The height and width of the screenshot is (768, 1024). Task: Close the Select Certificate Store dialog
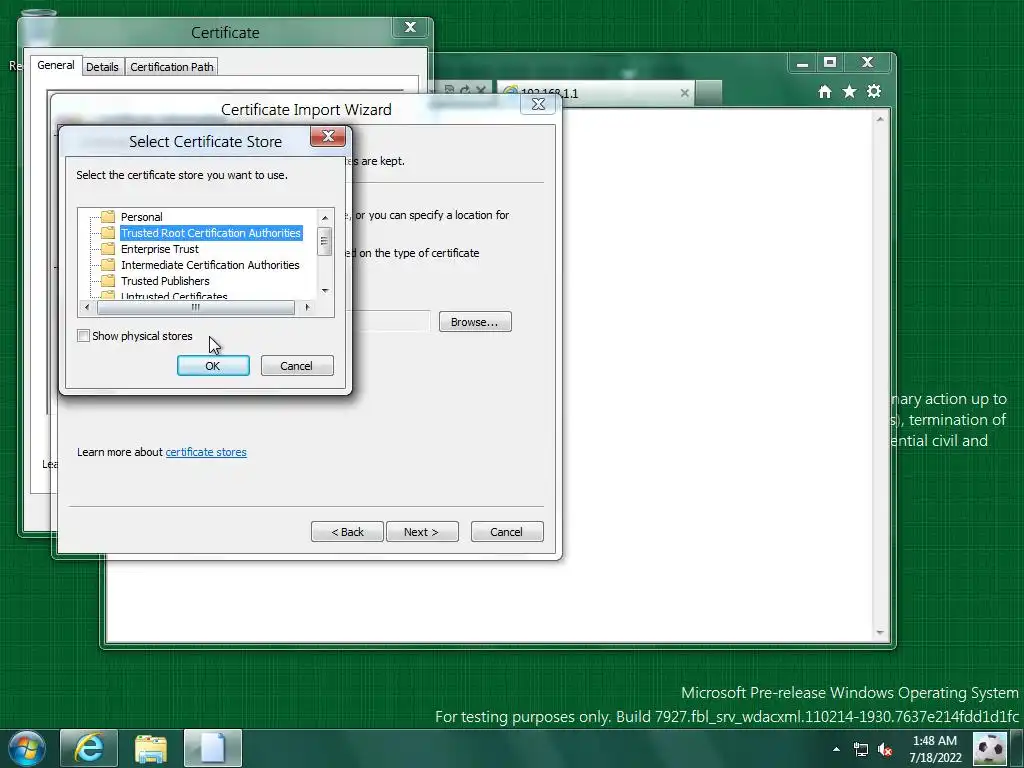tap(328, 136)
